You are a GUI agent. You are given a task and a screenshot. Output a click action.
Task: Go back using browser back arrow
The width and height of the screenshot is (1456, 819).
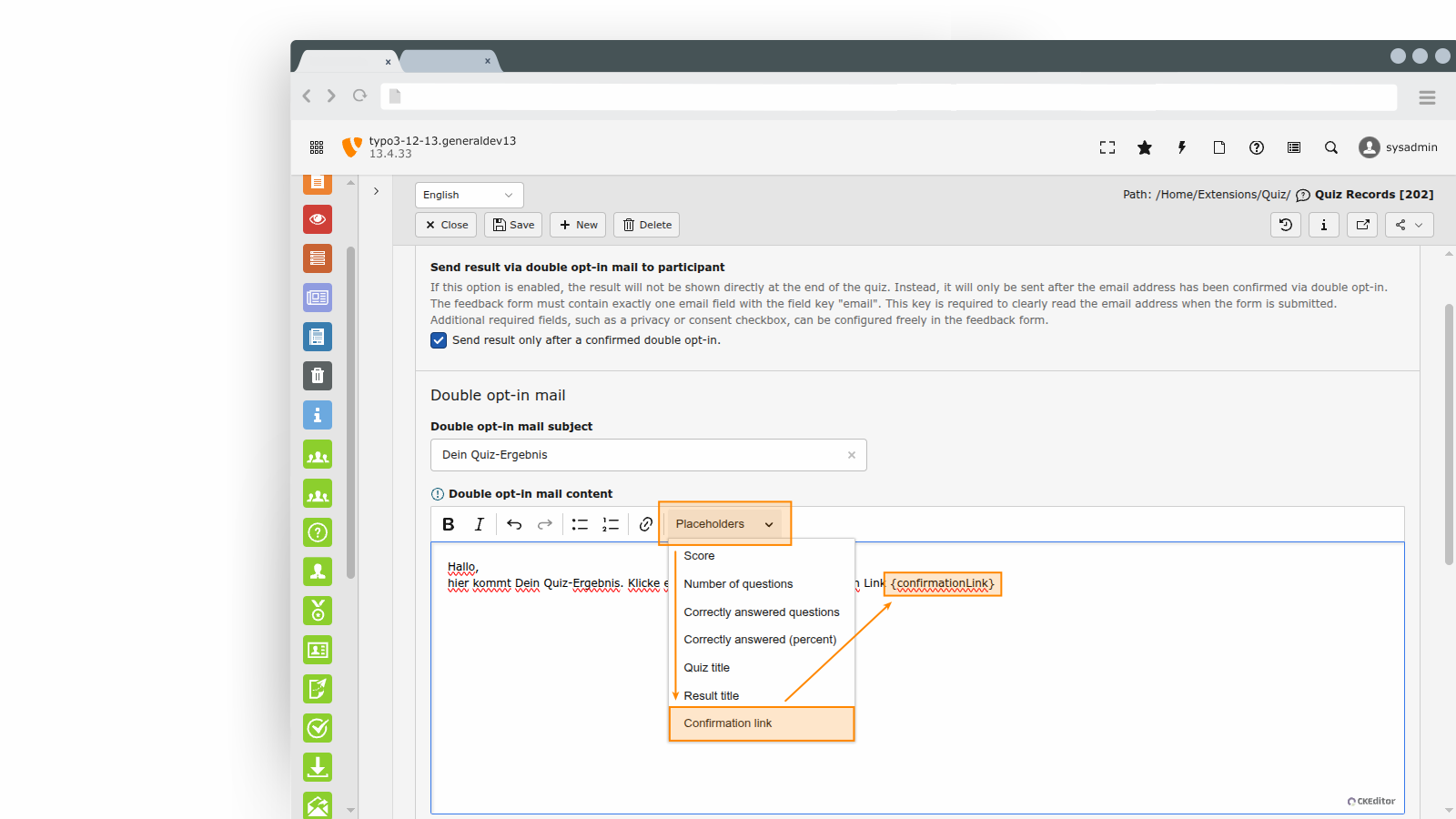point(307,96)
